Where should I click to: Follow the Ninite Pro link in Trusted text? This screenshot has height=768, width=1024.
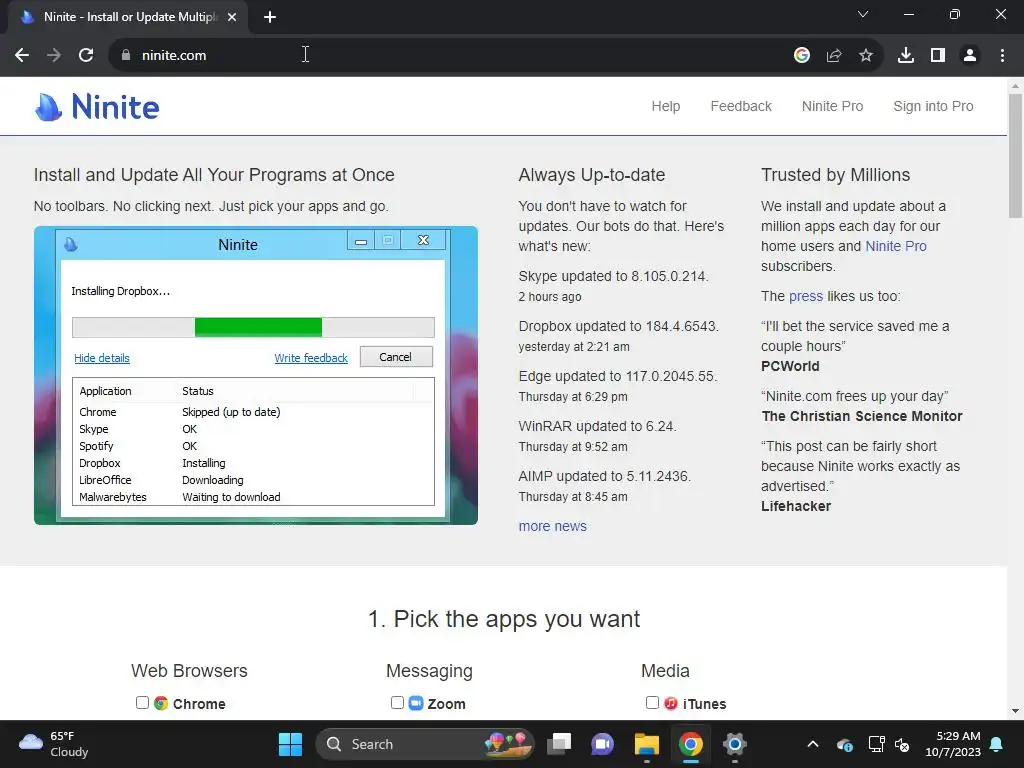[896, 246]
